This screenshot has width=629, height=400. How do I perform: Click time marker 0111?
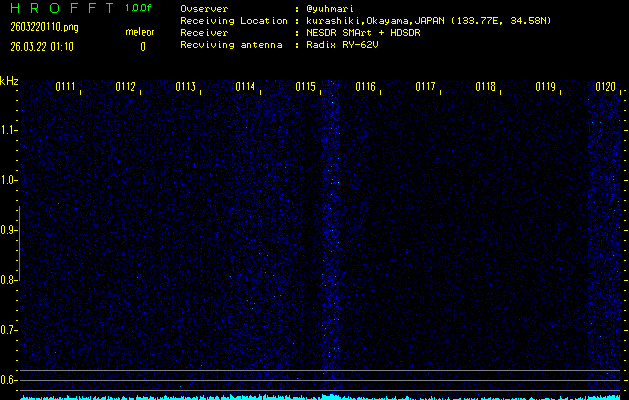pos(65,87)
